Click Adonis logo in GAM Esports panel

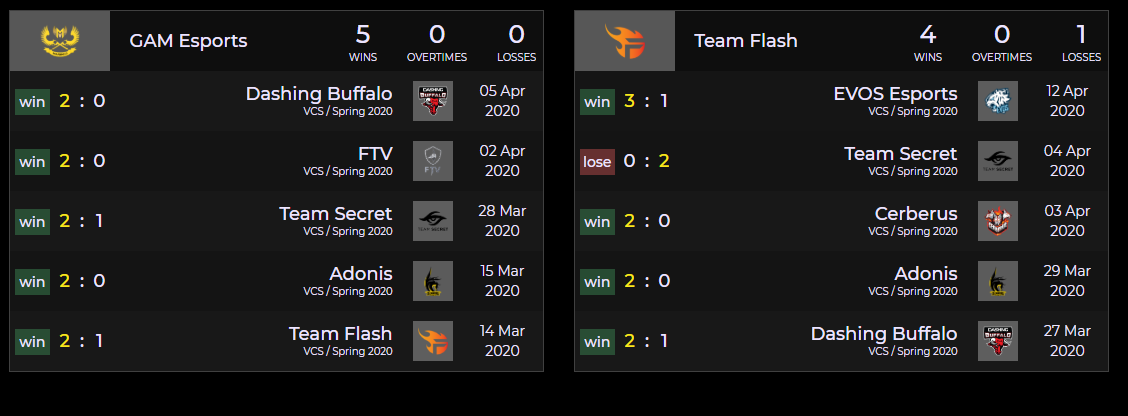[433, 281]
